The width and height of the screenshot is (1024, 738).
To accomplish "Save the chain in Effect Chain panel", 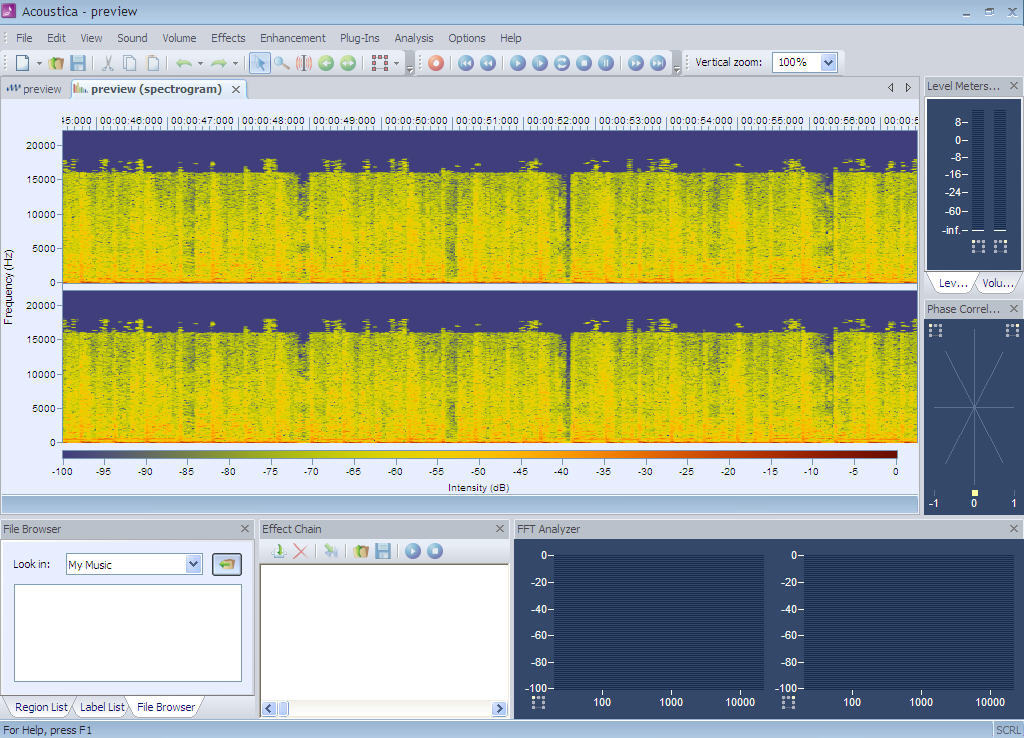I will (x=383, y=551).
